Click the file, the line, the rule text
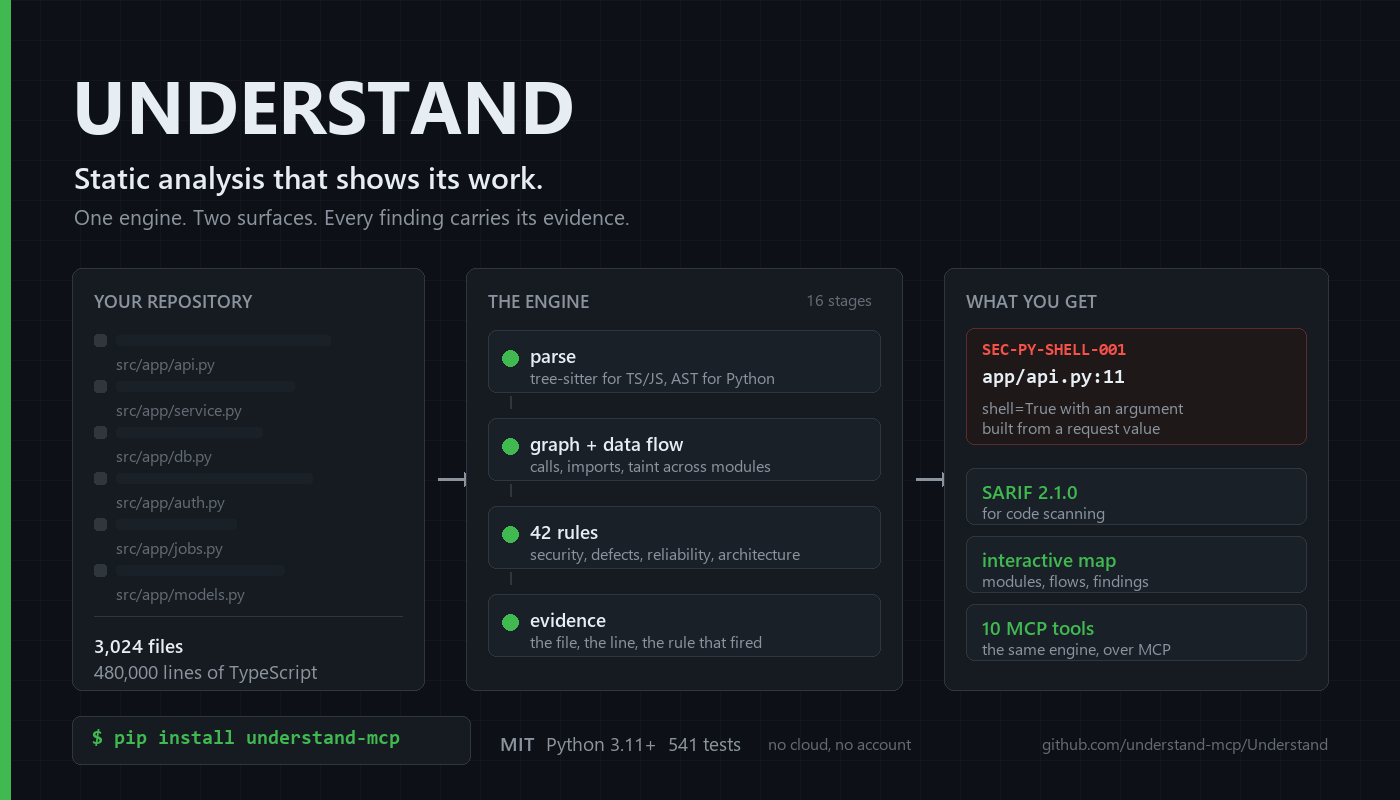Viewport: 1400px width, 800px height. point(646,643)
